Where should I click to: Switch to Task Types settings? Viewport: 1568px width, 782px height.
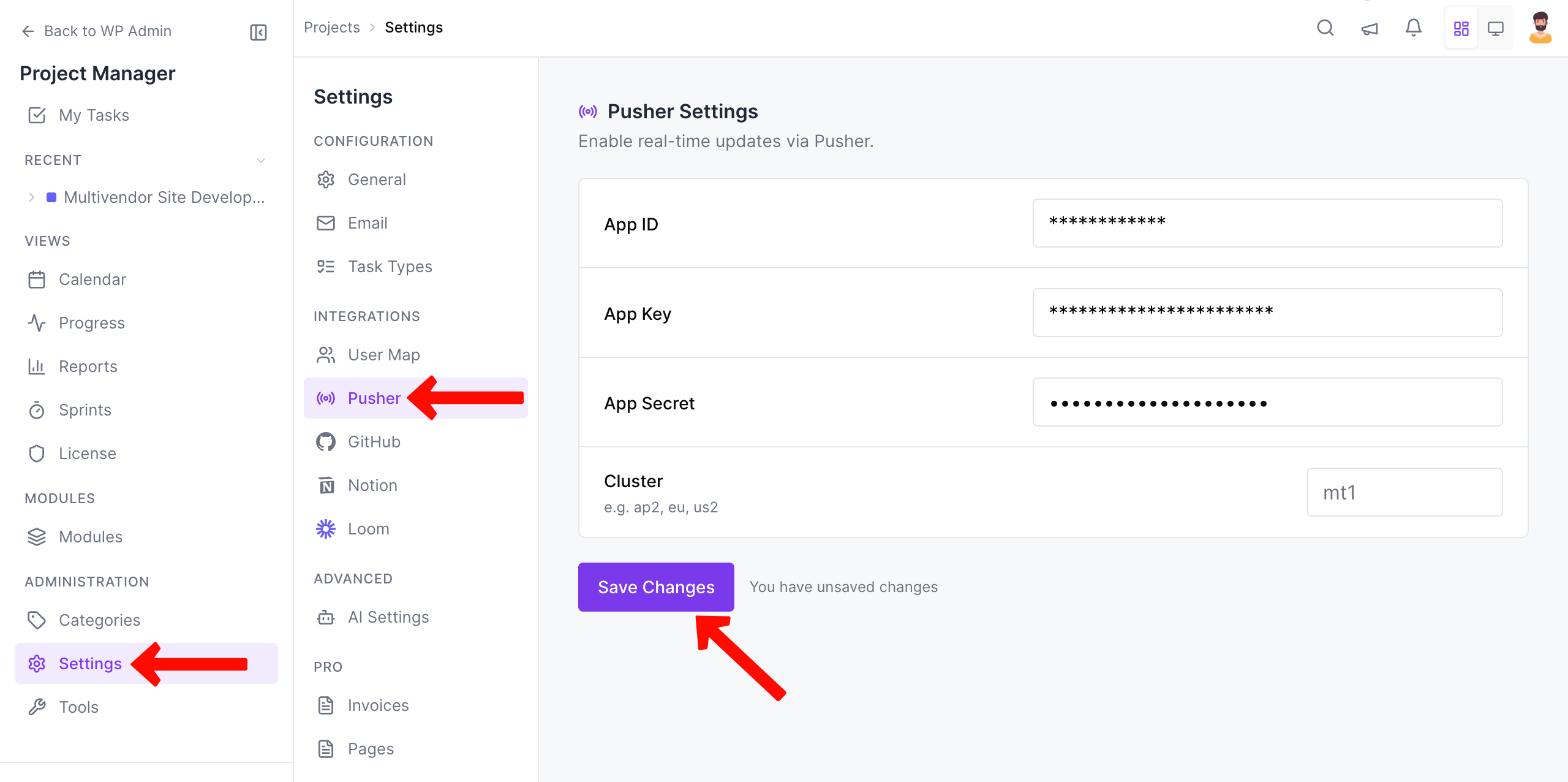[x=389, y=266]
